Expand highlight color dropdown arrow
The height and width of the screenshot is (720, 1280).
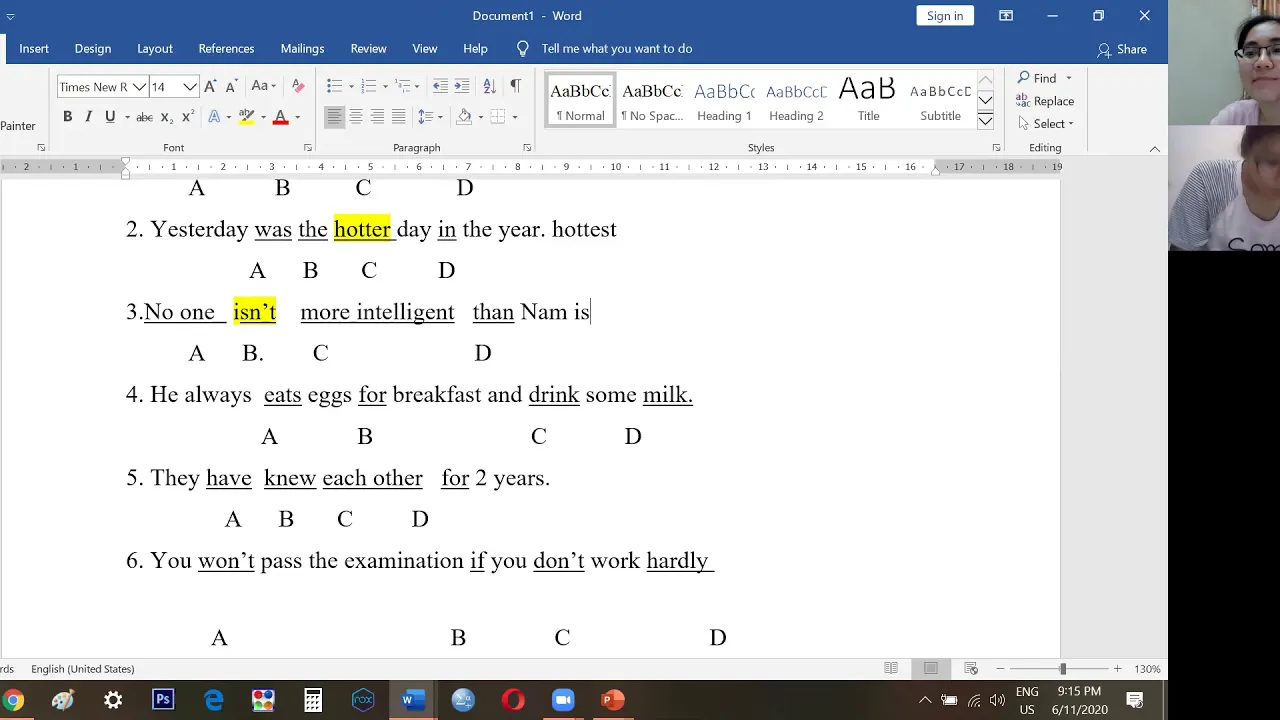pyautogui.click(x=263, y=117)
